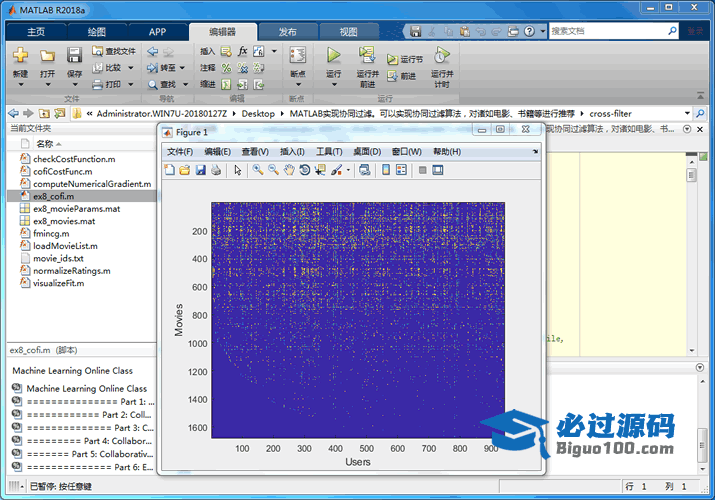Viewport: 715px width, 500px height.
Task: Switch to the APP tab
Action: (x=157, y=31)
